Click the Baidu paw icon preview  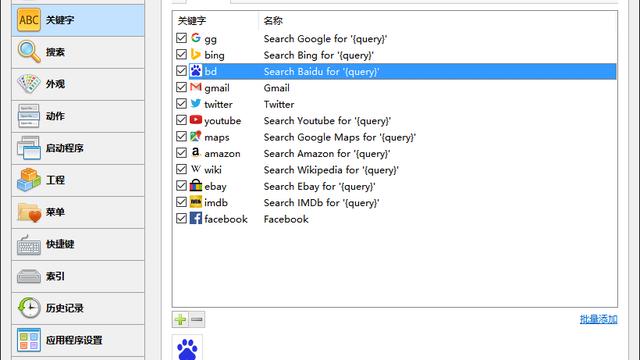coord(187,348)
